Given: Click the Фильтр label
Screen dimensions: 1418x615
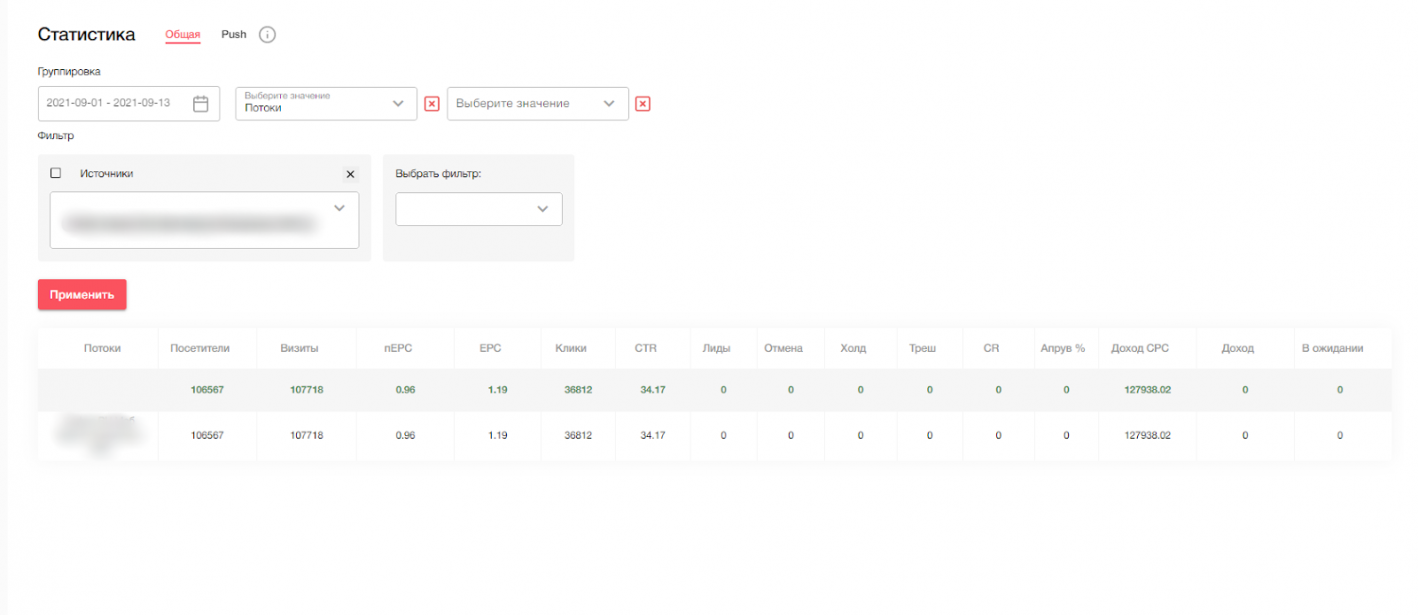Looking at the screenshot, I should 56,136.
